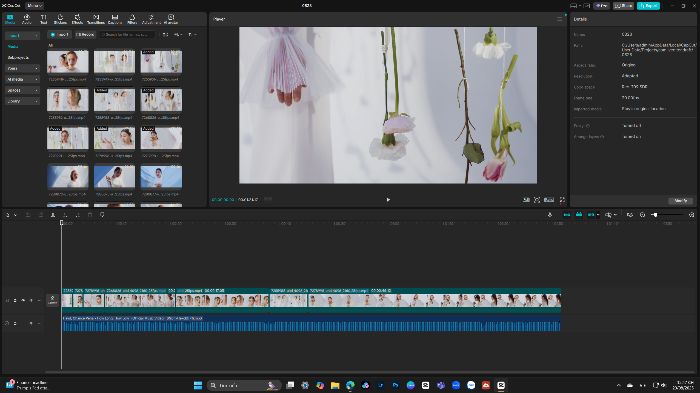This screenshot has height=393, width=700.
Task: Redo the timeline action
Action: click(x=41, y=215)
